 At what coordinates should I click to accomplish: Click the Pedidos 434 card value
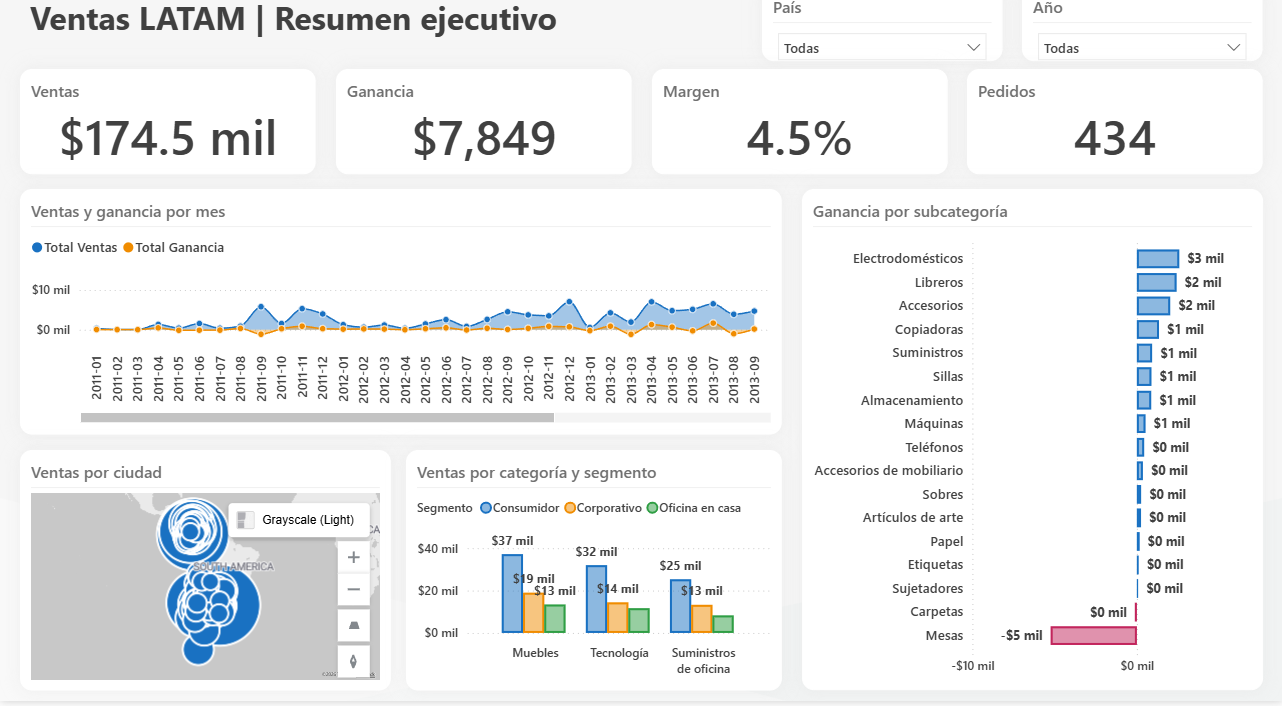1115,138
